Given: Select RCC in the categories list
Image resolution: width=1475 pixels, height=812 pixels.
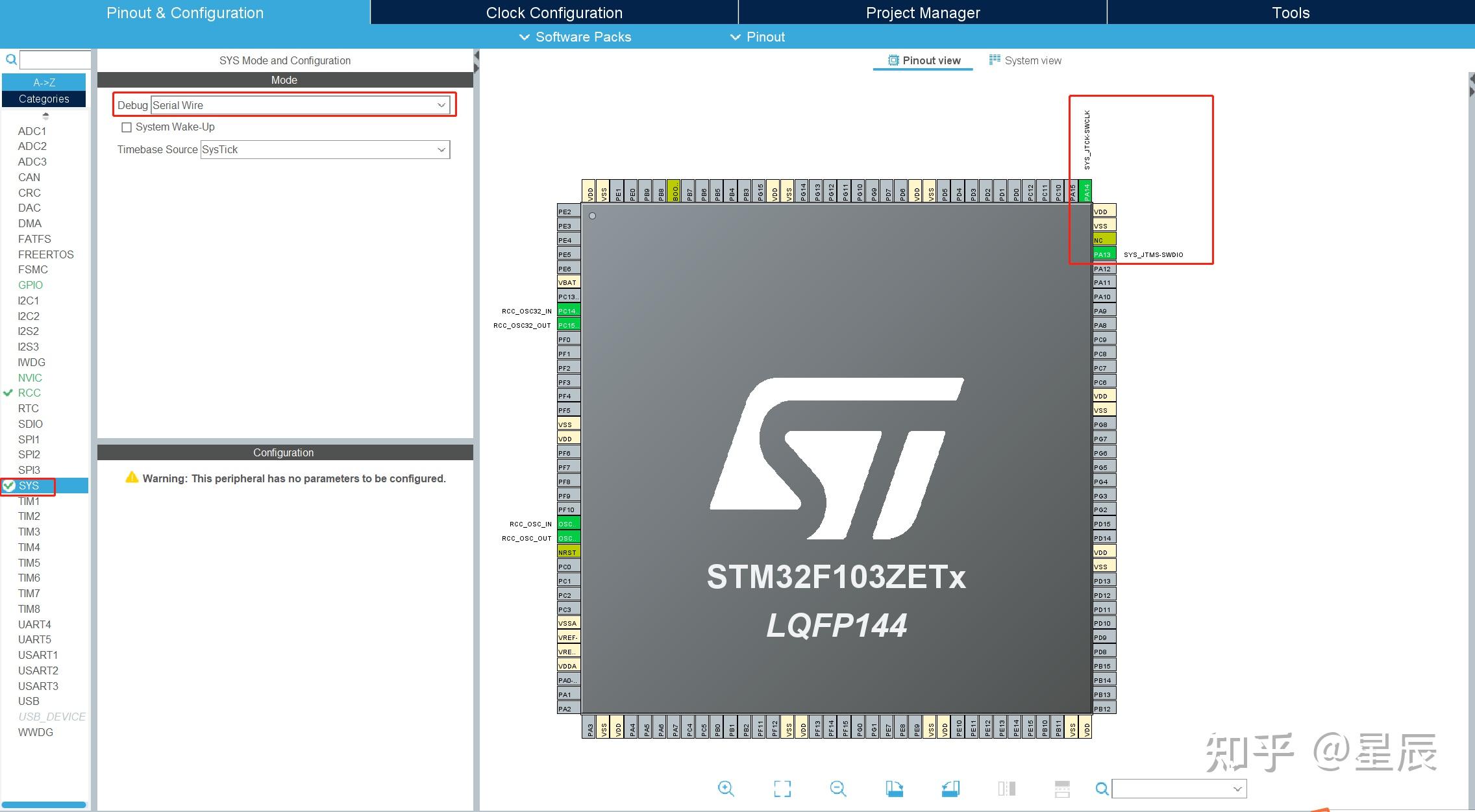Looking at the screenshot, I should pos(29,393).
